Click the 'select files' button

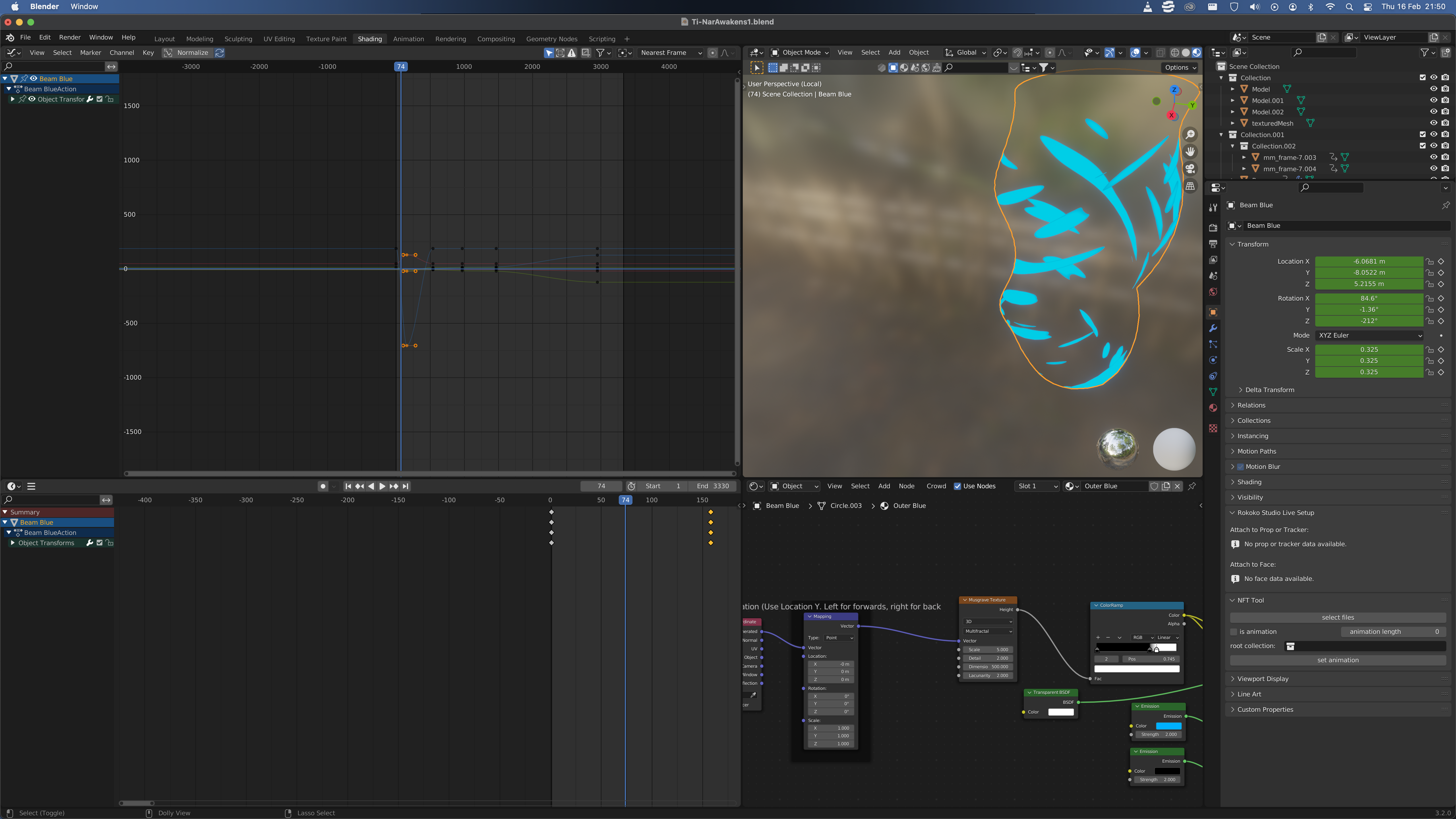[1337, 617]
